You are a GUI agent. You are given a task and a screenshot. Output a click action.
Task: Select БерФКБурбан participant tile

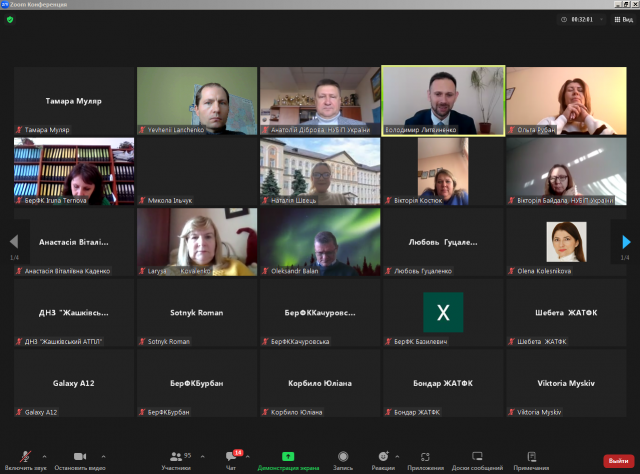click(197, 383)
